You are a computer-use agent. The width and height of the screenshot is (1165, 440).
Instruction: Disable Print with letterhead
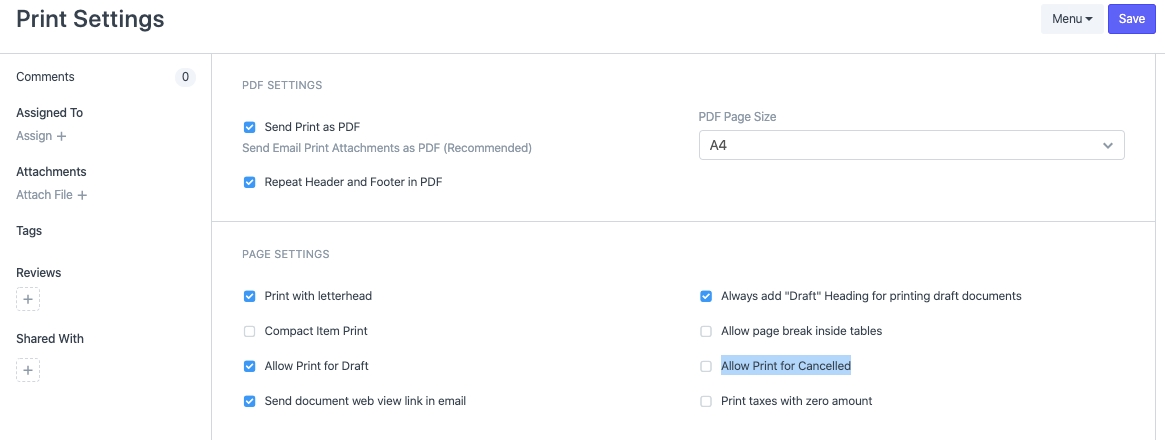(250, 296)
